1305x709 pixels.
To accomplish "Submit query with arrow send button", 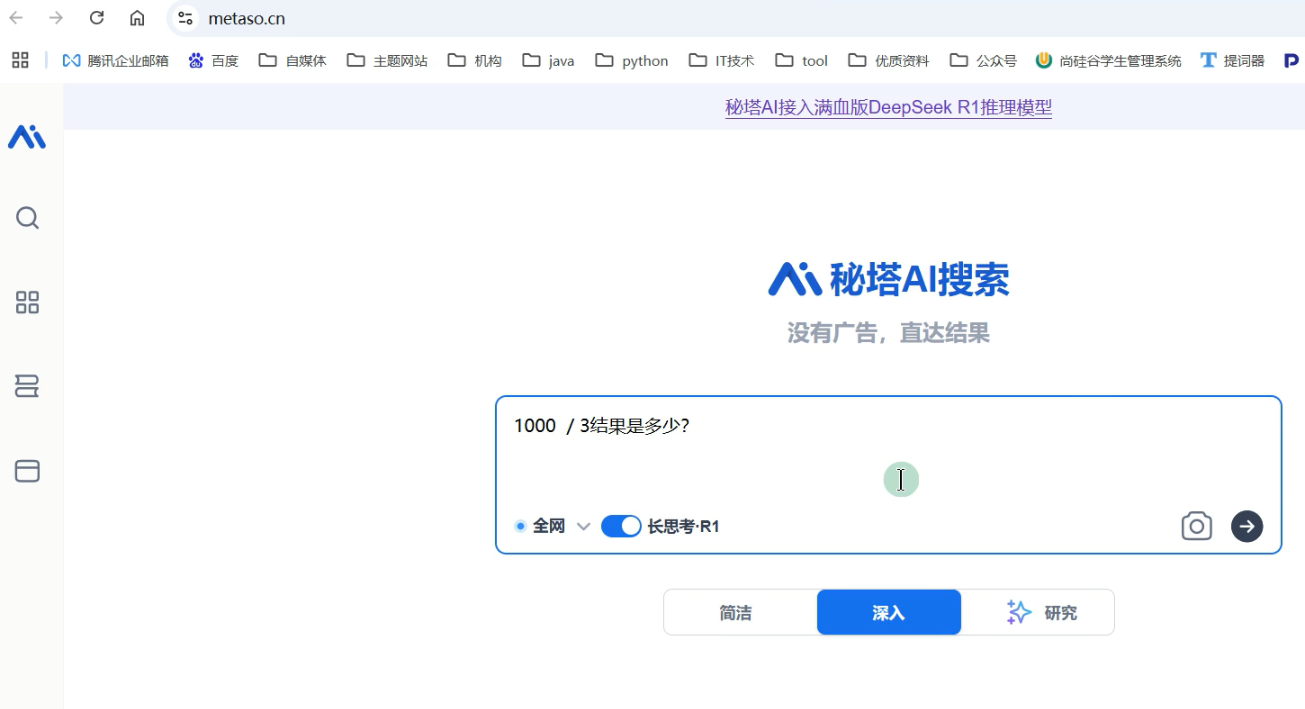I will 1246,526.
